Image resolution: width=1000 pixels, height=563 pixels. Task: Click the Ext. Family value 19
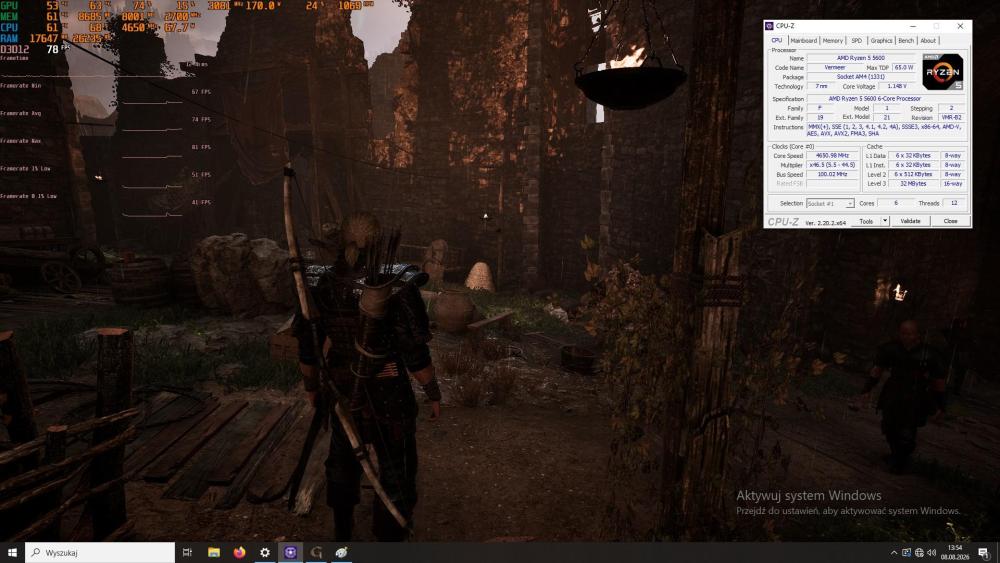821,117
